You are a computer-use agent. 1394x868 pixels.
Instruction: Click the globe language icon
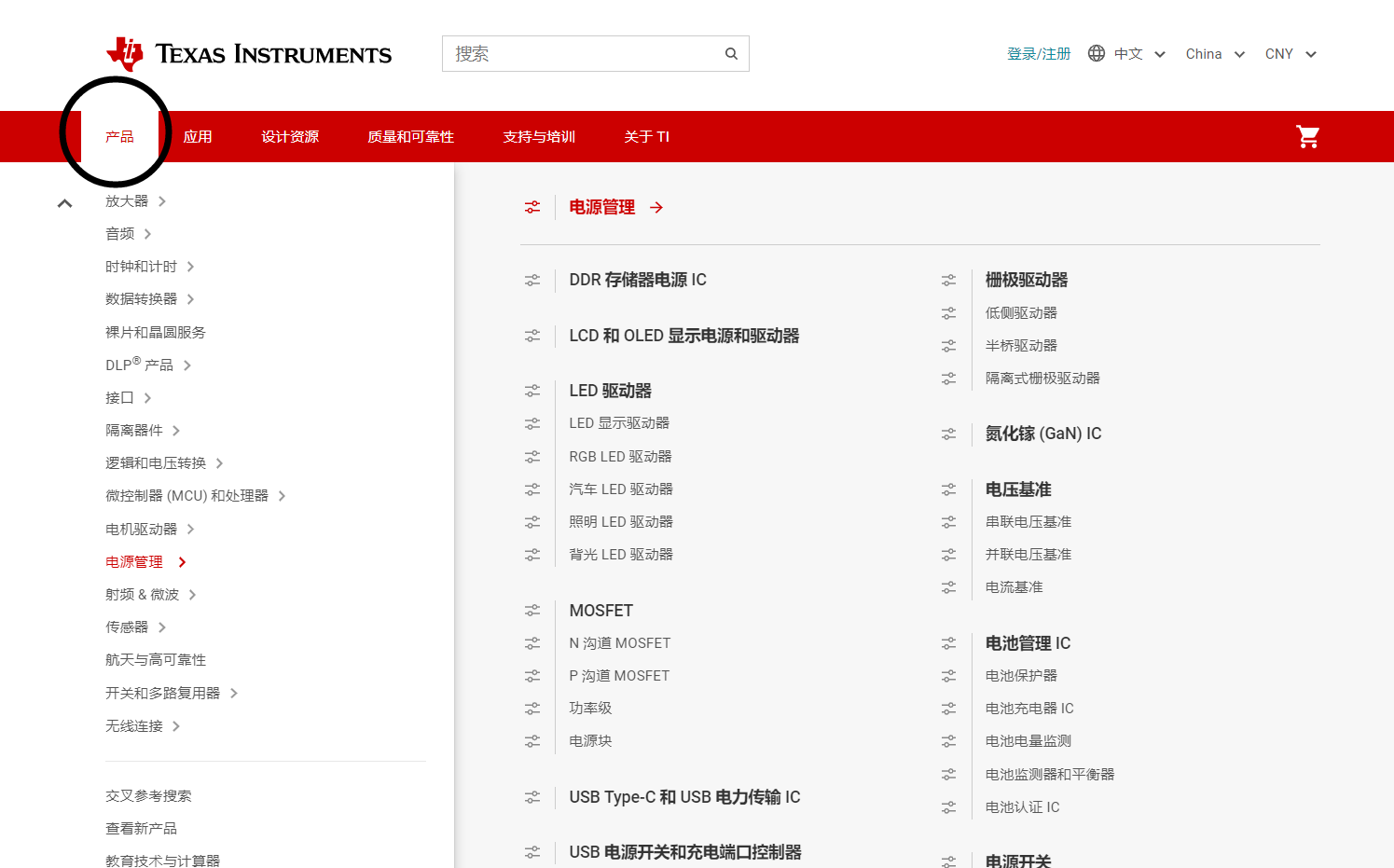[1096, 53]
